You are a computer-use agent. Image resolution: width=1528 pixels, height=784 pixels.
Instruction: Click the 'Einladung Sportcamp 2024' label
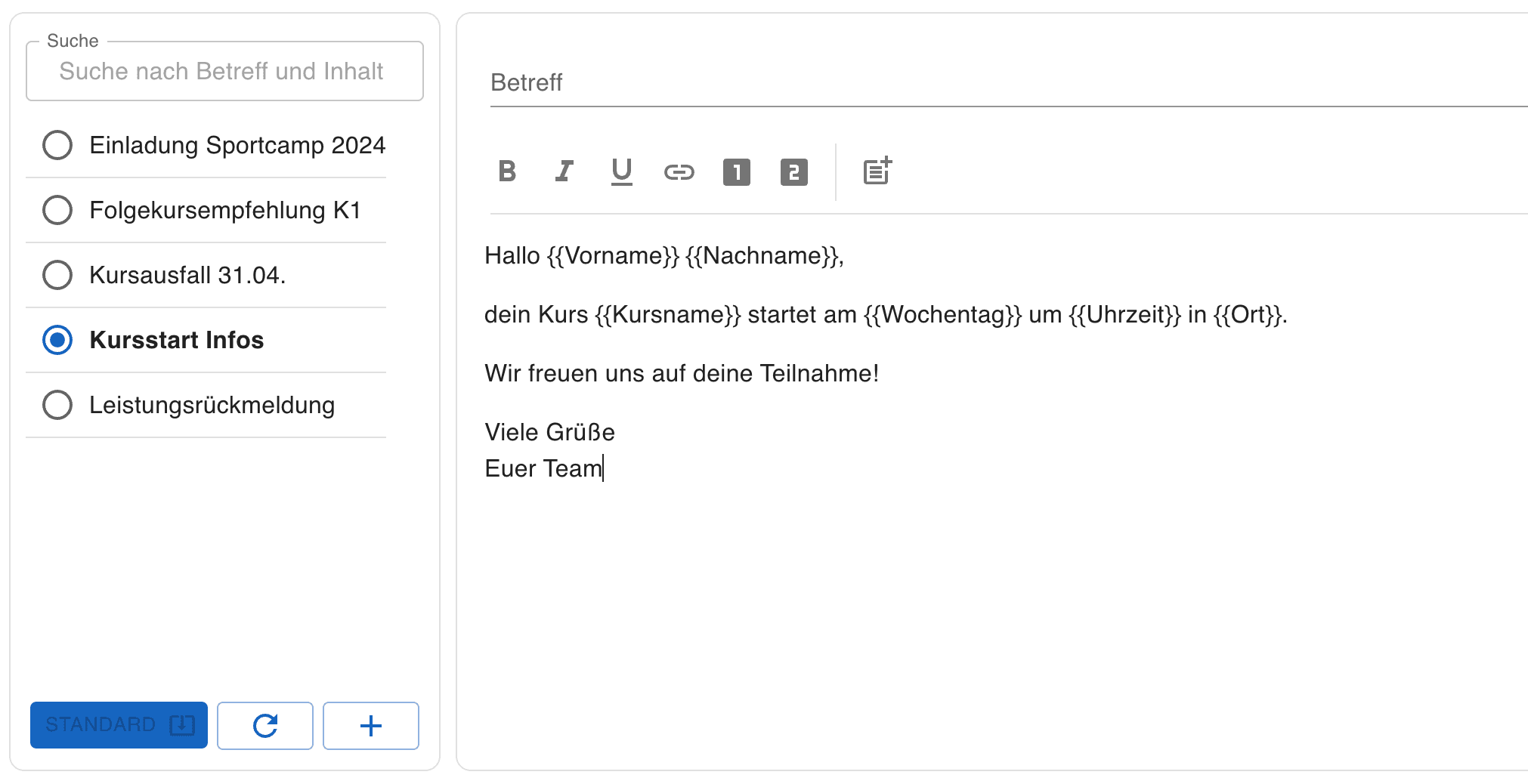pyautogui.click(x=237, y=145)
